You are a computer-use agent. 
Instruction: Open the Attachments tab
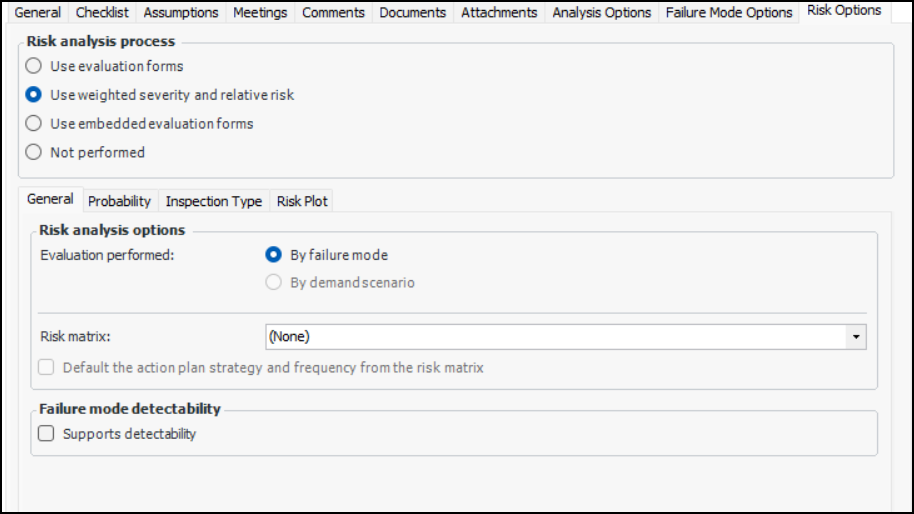(499, 13)
